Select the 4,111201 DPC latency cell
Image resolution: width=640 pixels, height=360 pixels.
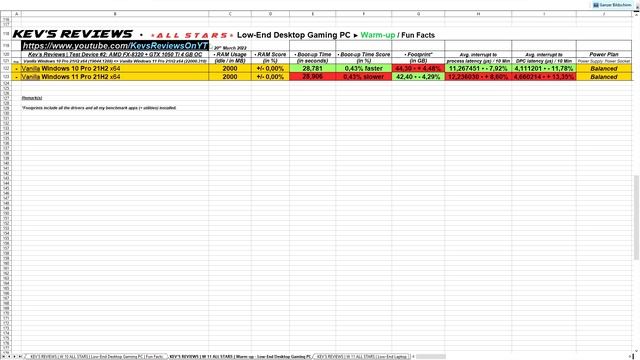544,69
